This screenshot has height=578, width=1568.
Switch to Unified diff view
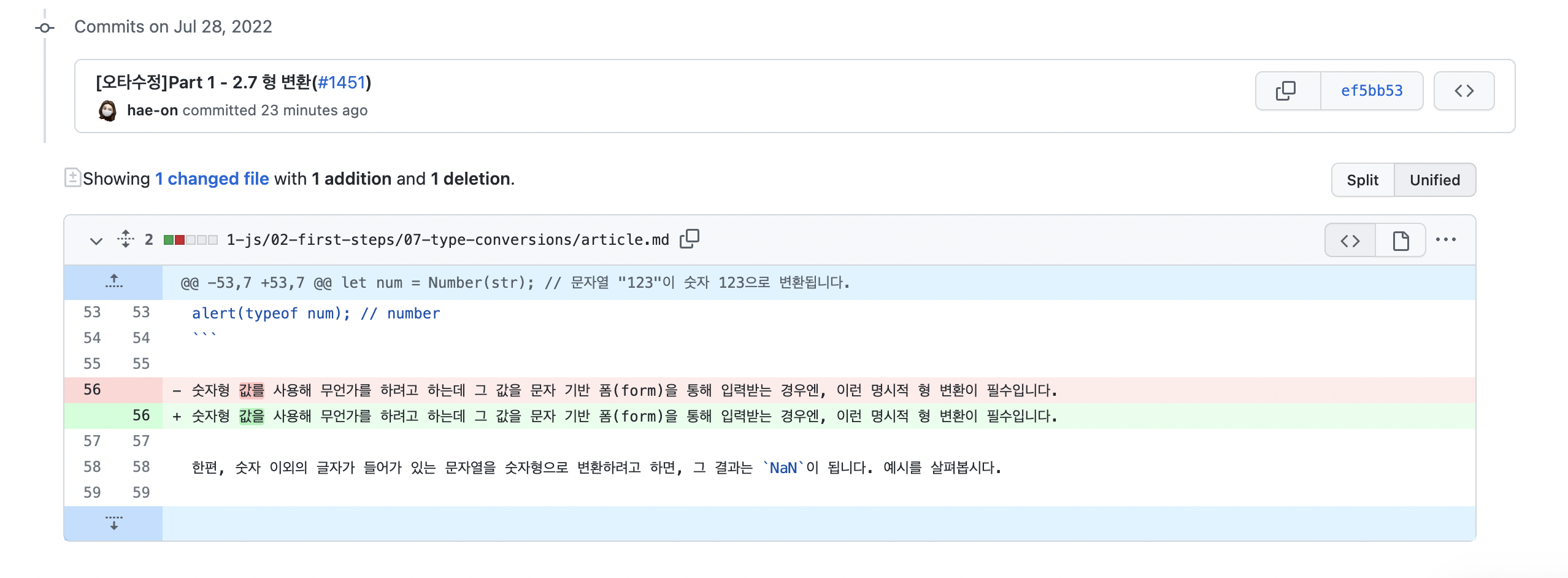coord(1434,180)
